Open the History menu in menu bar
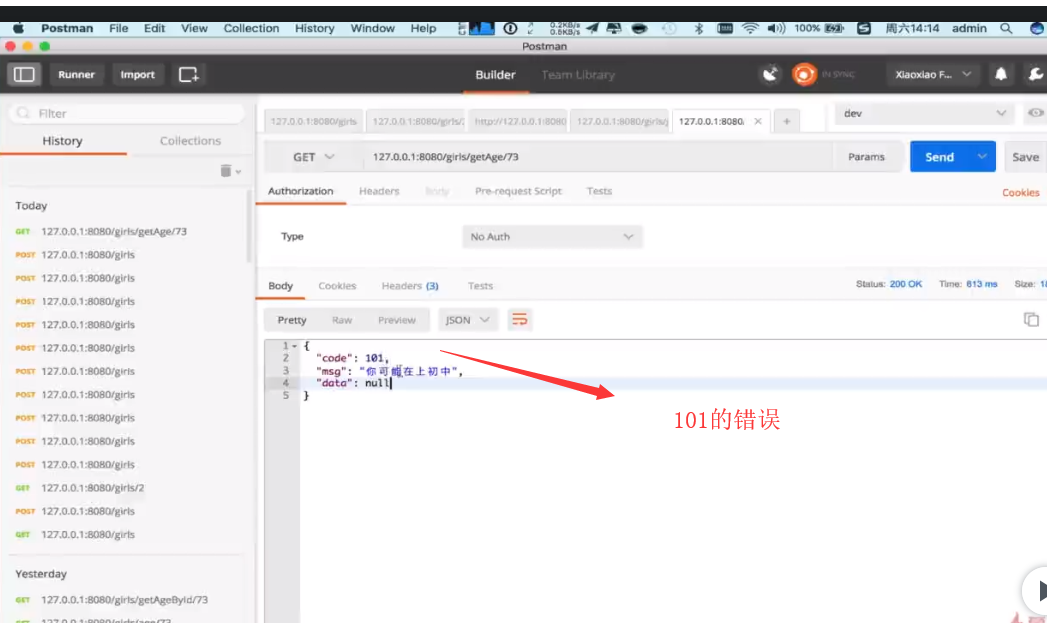This screenshot has width=1047, height=623. tap(315, 28)
